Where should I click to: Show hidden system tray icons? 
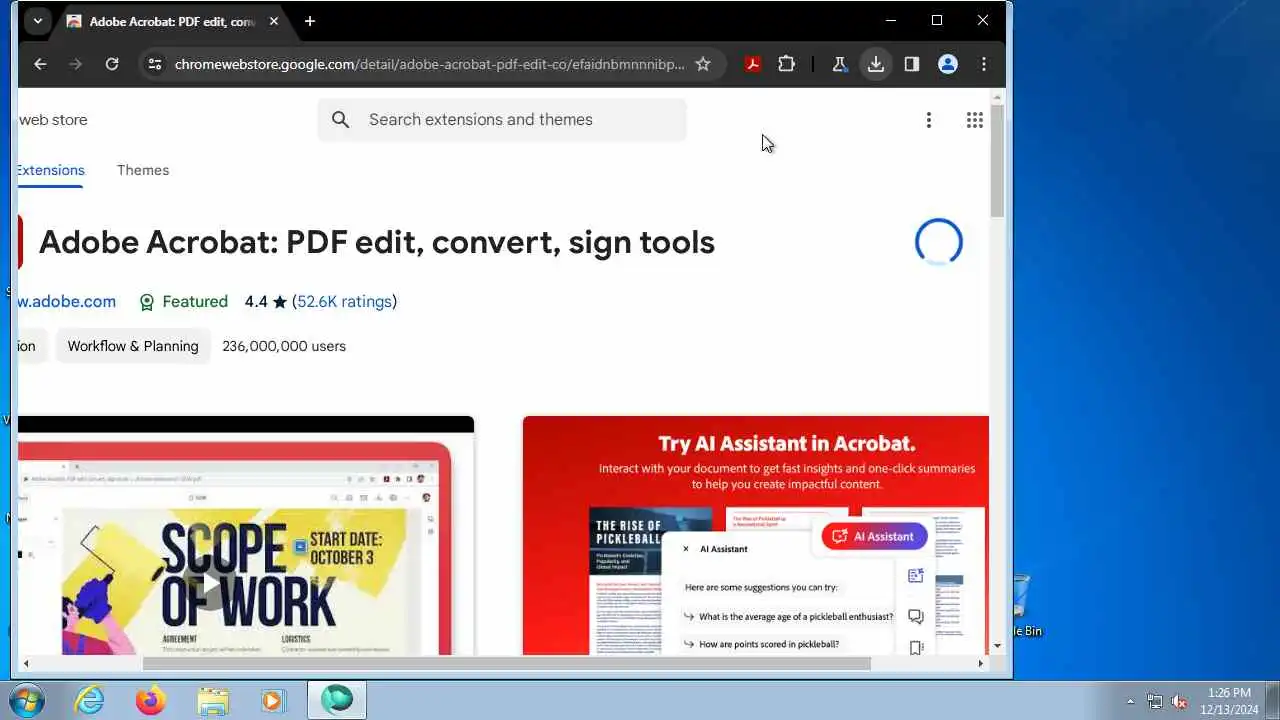(x=1131, y=701)
